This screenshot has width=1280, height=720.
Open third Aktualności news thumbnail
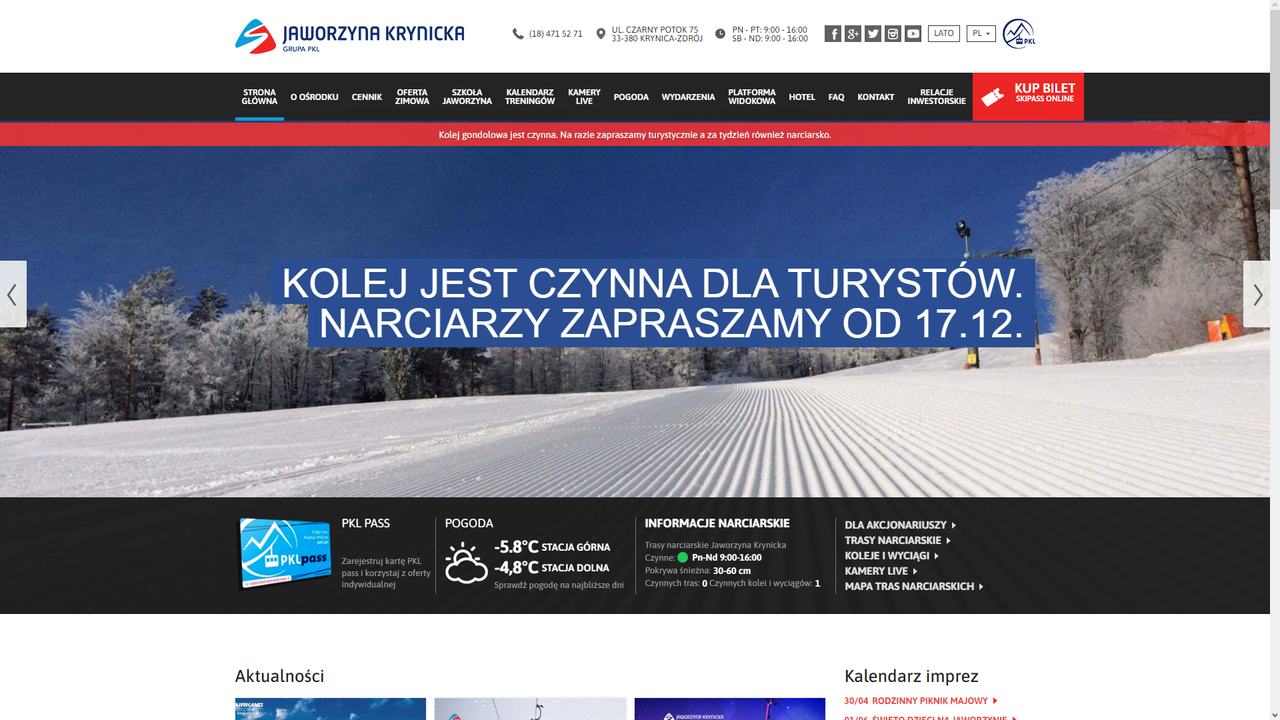[730, 709]
